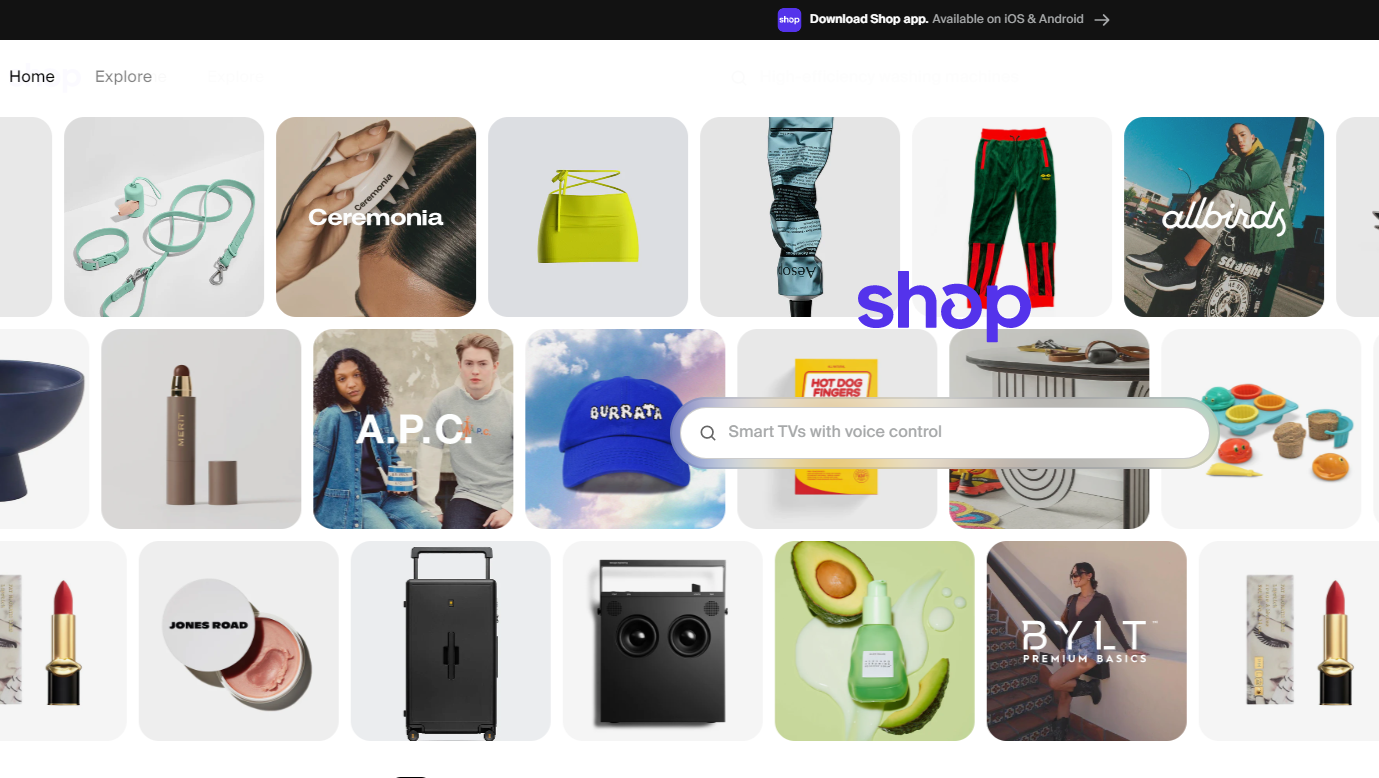Open the Ceremonia brand tile

point(376,217)
